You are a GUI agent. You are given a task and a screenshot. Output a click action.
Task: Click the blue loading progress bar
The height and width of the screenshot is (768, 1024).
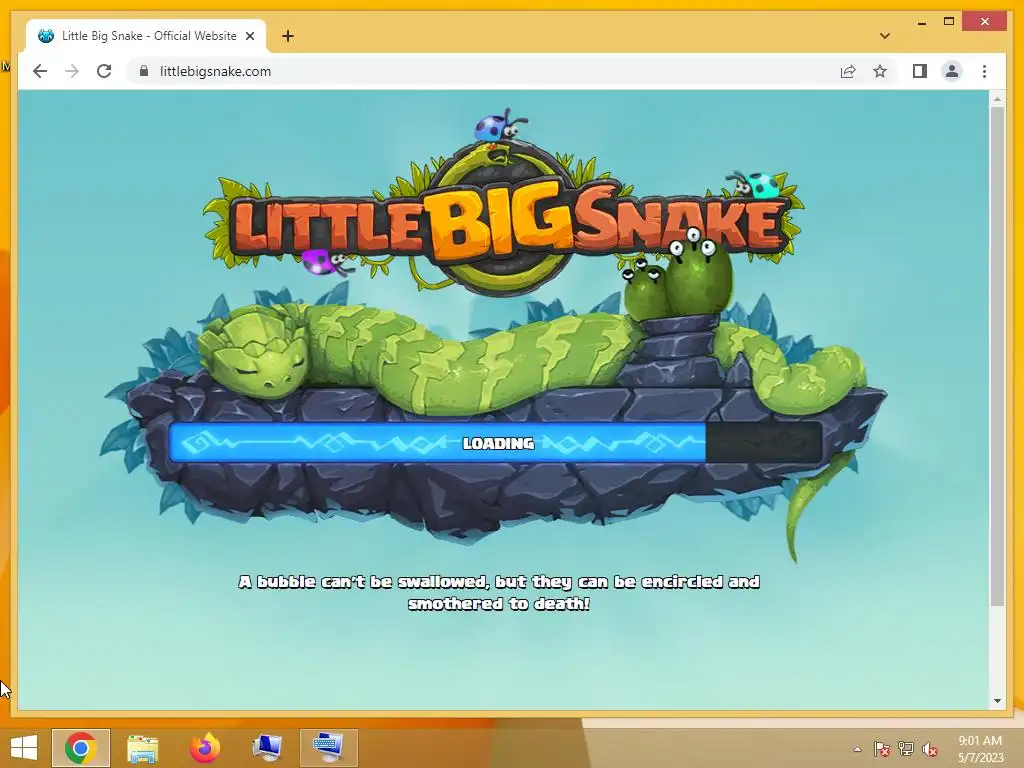(x=437, y=443)
